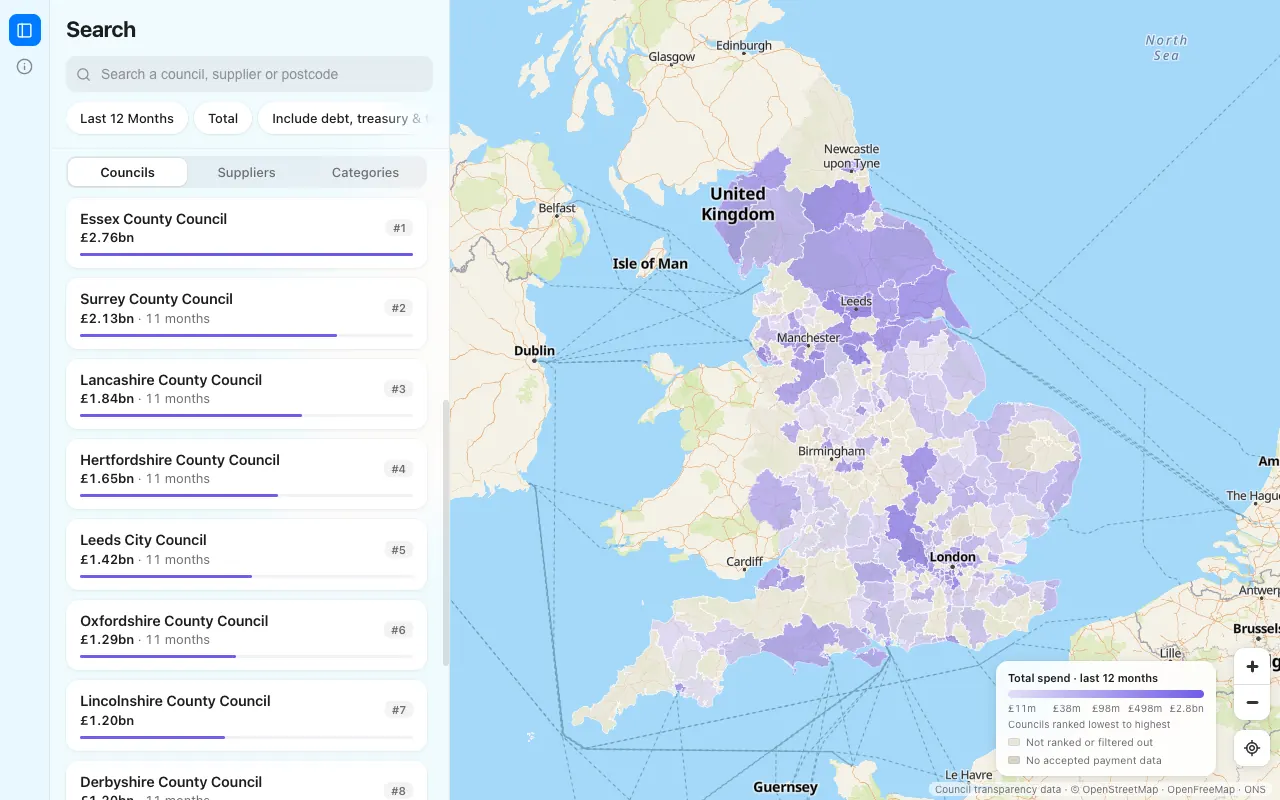The height and width of the screenshot is (800, 1280).
Task: Click the £1.29bn amount for Oxfordshire
Action: [x=107, y=640]
